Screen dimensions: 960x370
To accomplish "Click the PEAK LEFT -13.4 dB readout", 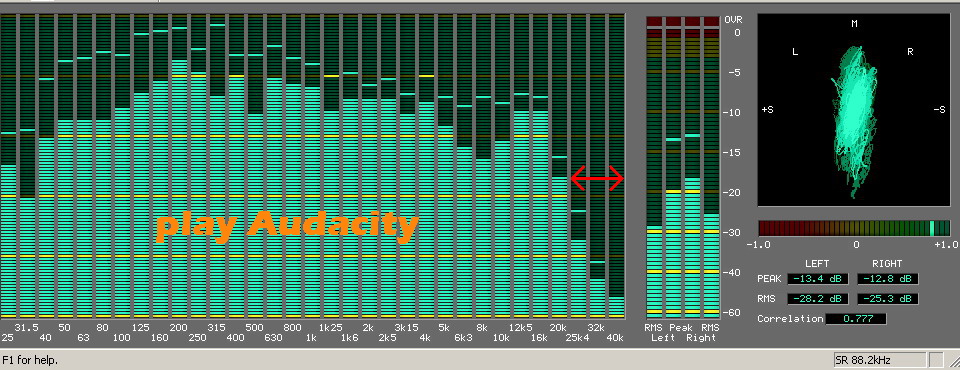I will point(817,279).
